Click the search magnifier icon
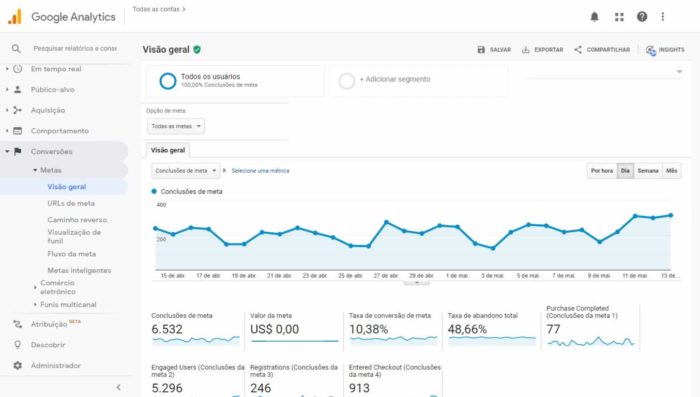 (x=16, y=48)
